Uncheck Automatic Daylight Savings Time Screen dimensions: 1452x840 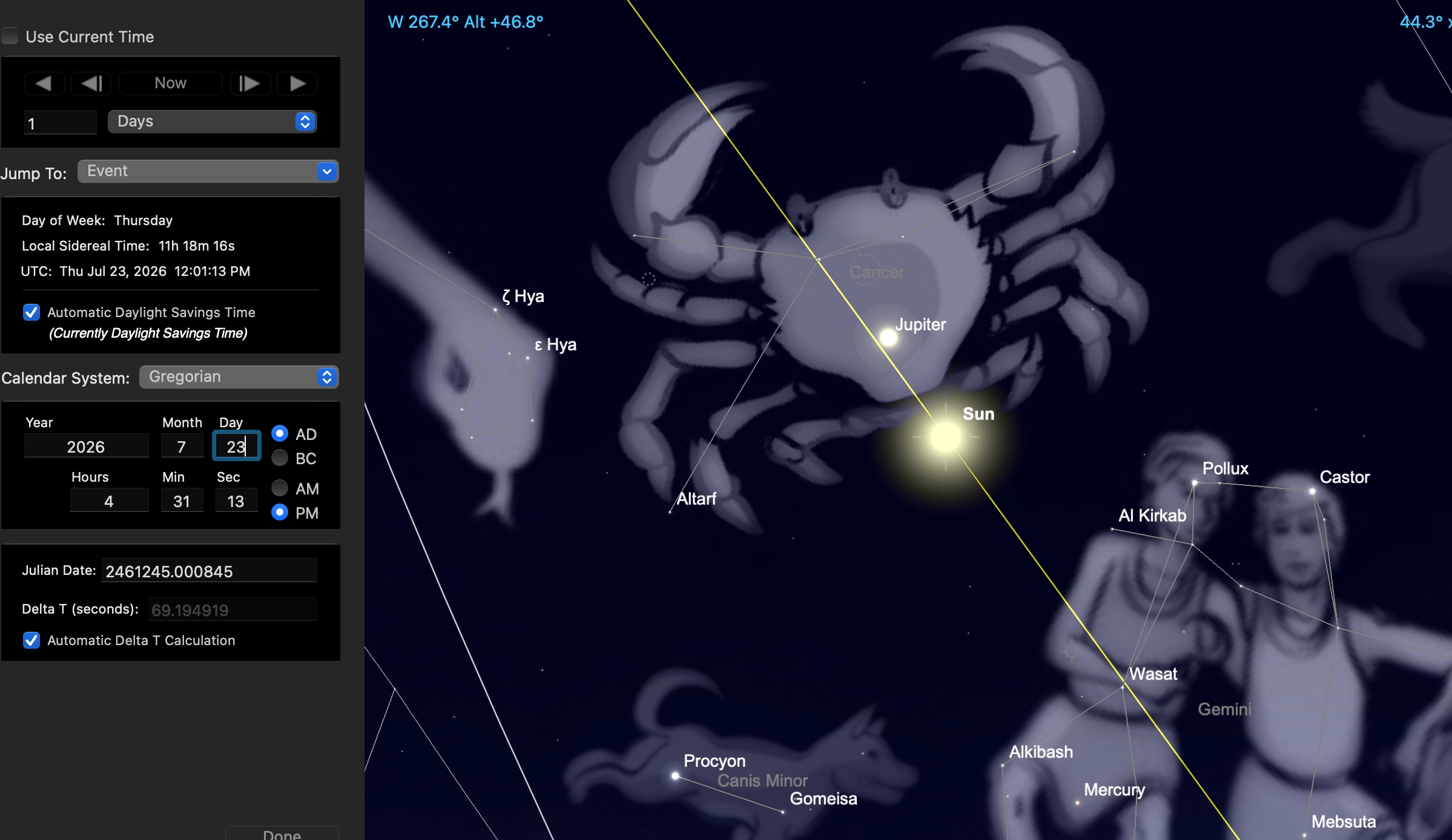[31, 312]
